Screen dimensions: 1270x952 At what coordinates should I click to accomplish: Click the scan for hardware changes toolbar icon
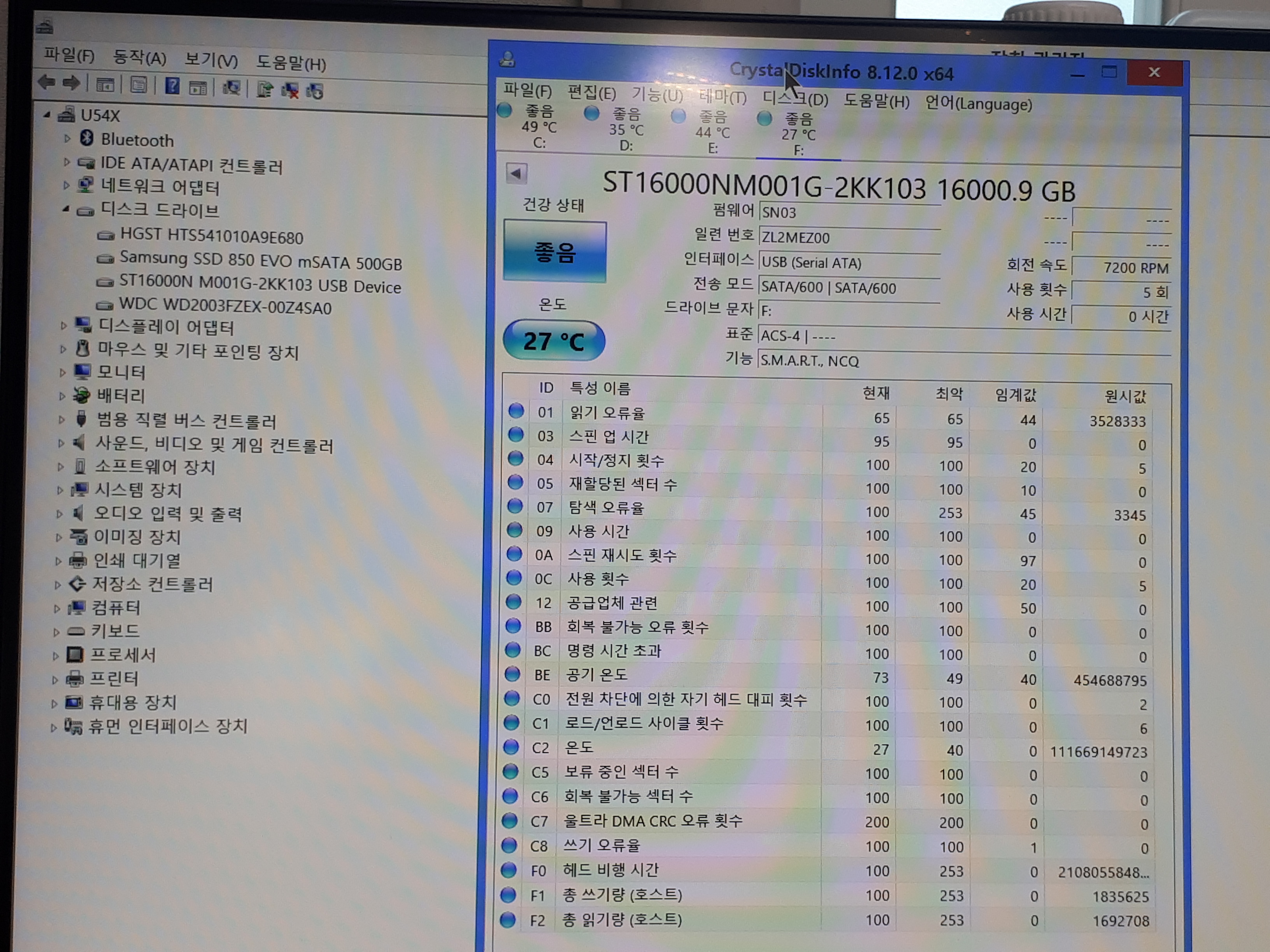[x=232, y=88]
